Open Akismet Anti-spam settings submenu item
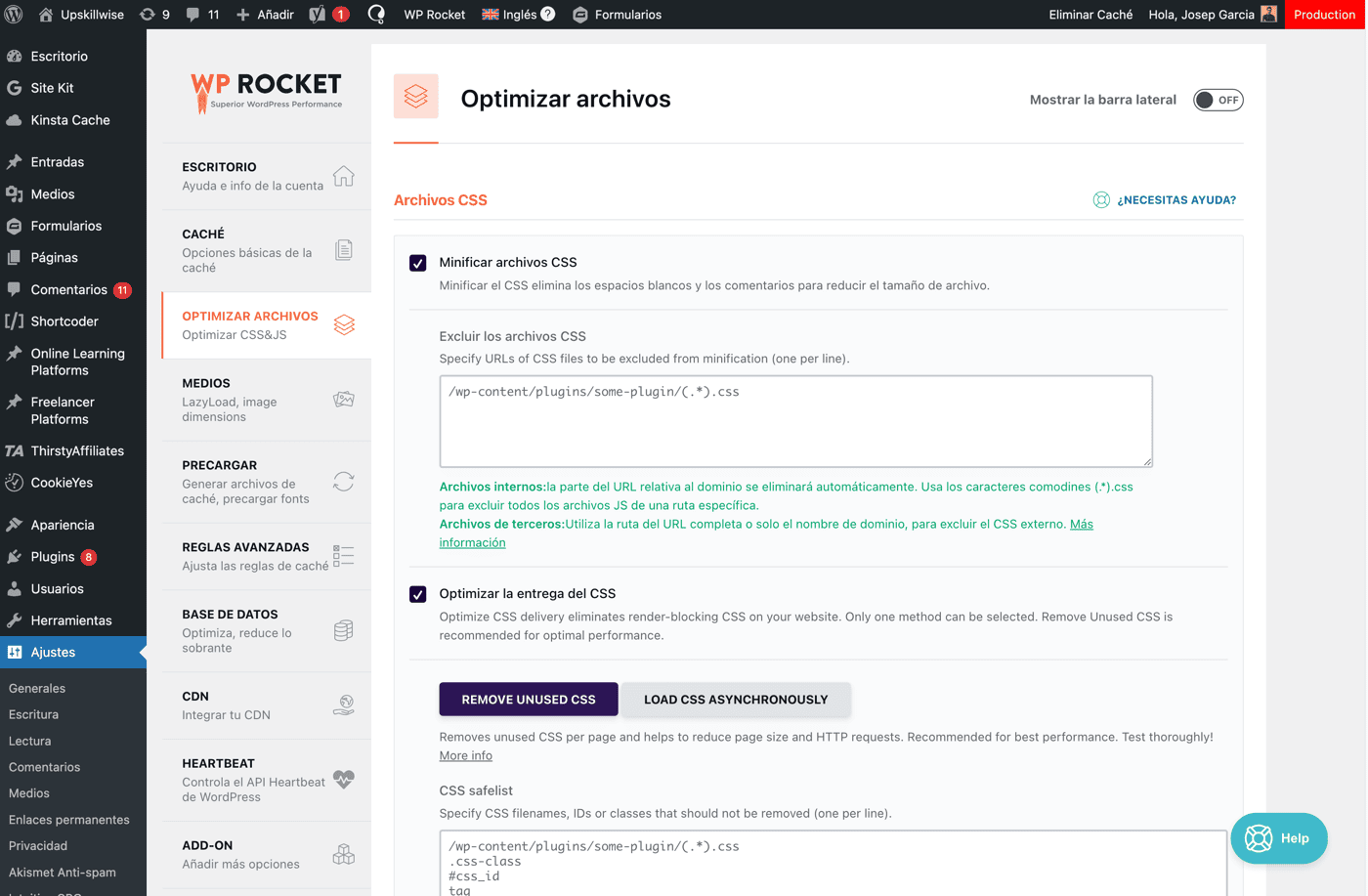Viewport: 1368px width, 896px height. click(62, 873)
